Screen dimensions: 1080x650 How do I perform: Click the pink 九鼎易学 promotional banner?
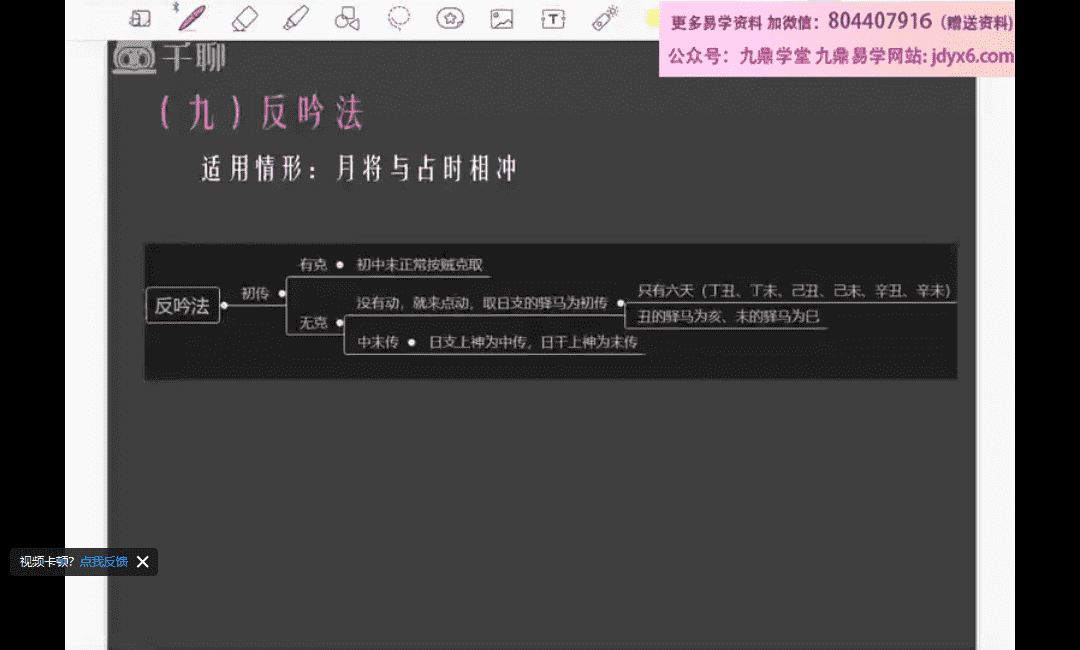[838, 38]
